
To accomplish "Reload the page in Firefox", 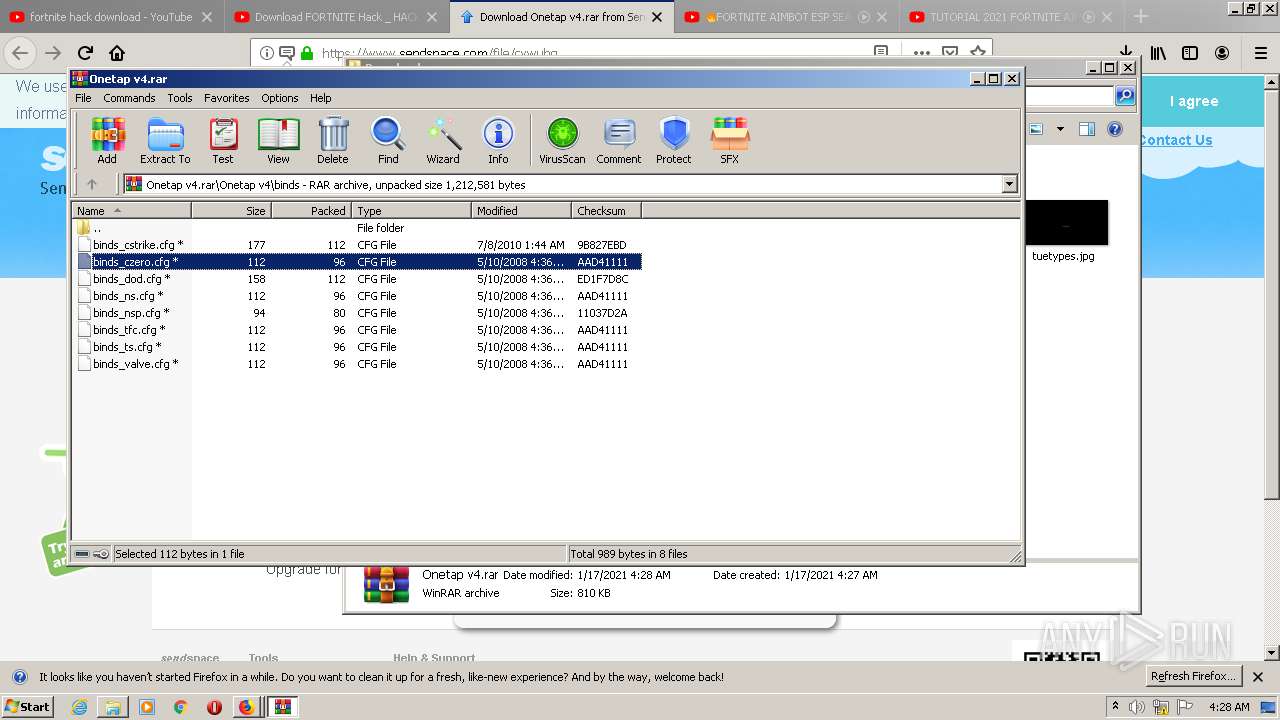I will pos(86,53).
